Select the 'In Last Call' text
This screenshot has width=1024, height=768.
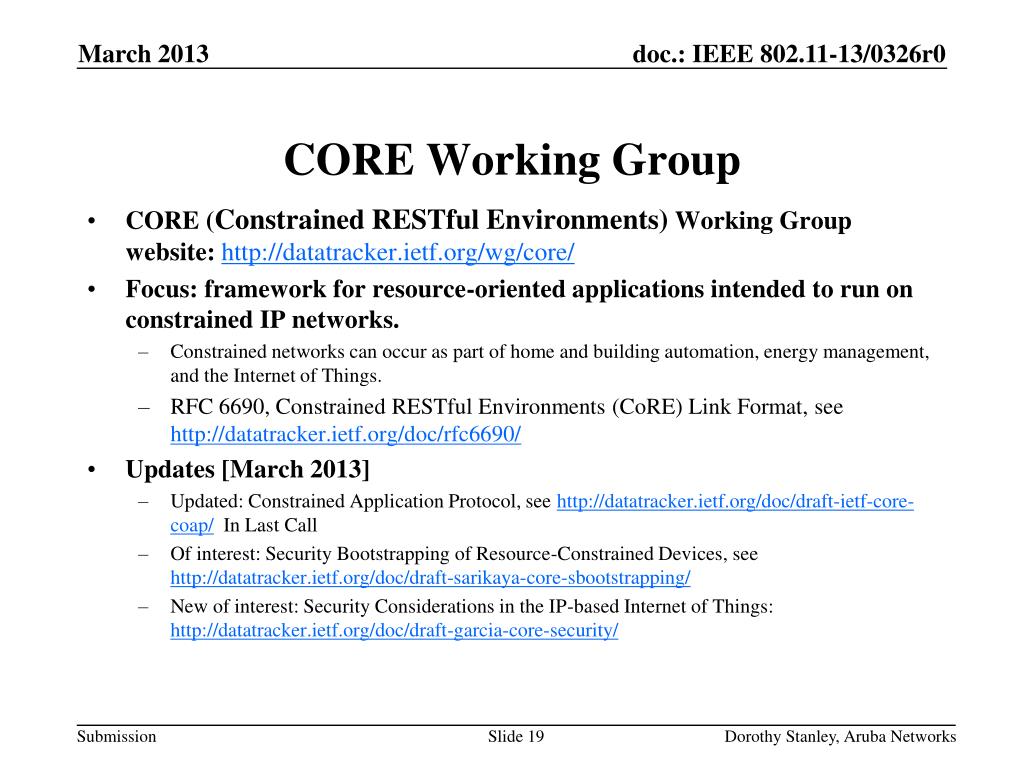(270, 526)
